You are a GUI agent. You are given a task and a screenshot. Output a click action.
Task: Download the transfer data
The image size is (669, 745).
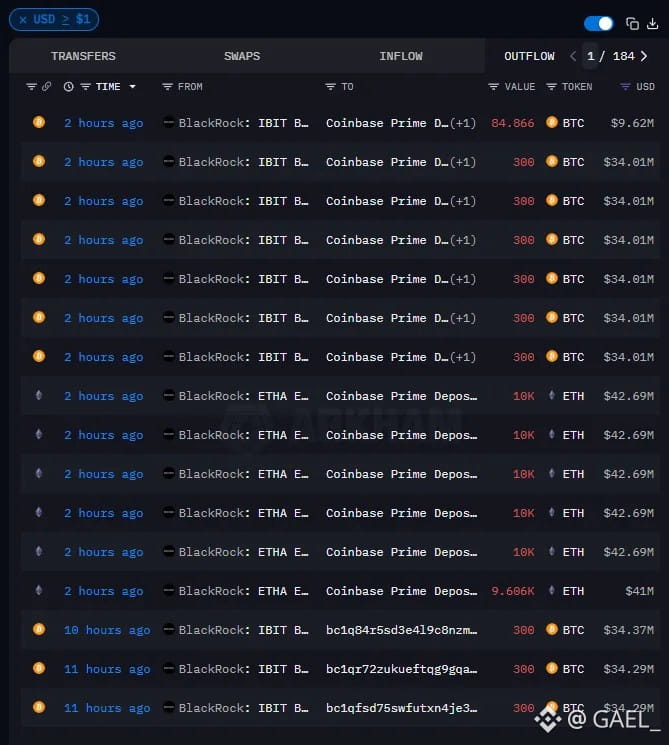point(653,23)
